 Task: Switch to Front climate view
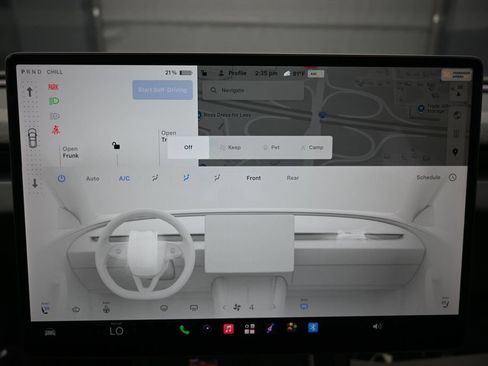pyautogui.click(x=253, y=178)
